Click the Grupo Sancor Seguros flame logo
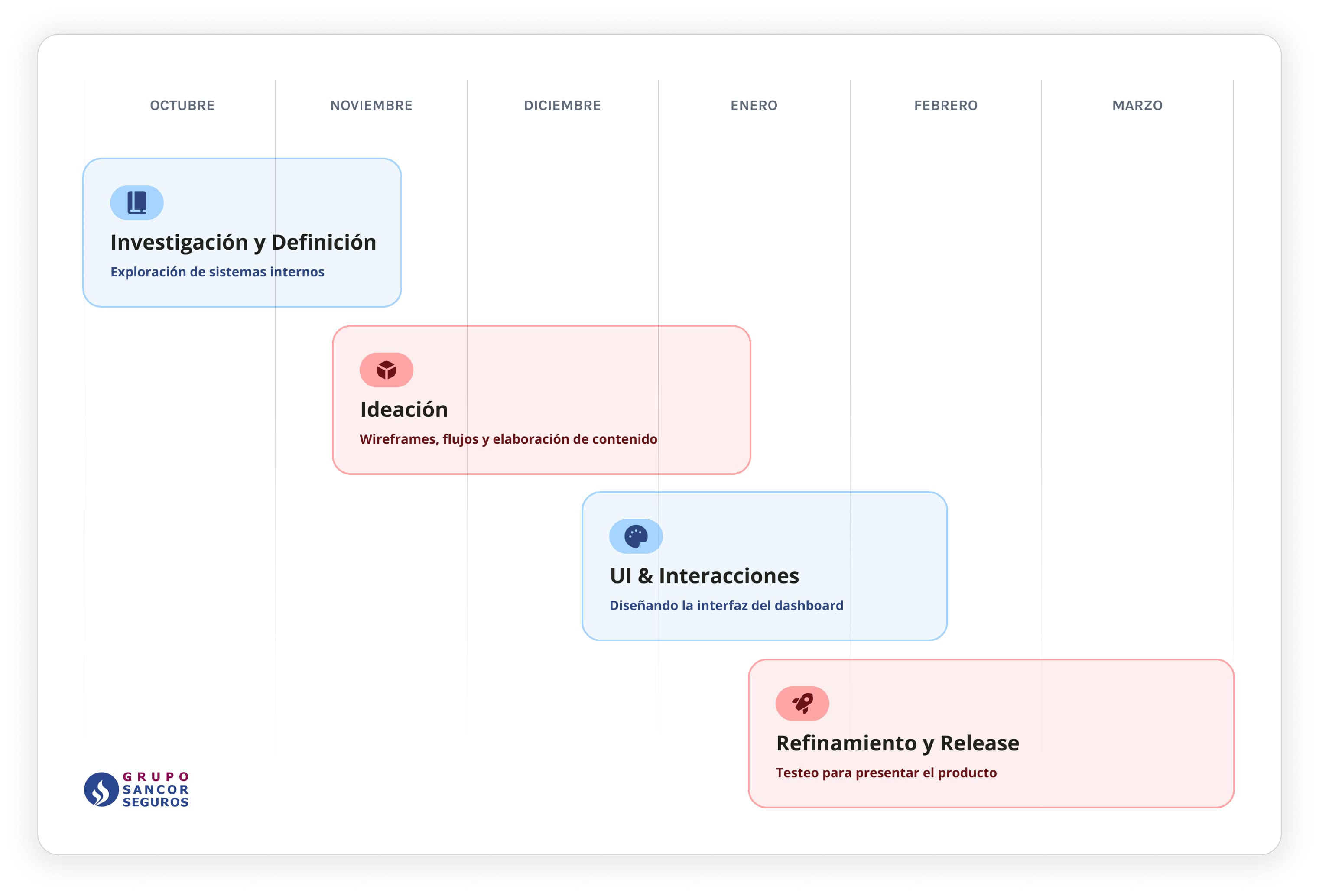This screenshot has height=896, width=1319. [x=101, y=789]
